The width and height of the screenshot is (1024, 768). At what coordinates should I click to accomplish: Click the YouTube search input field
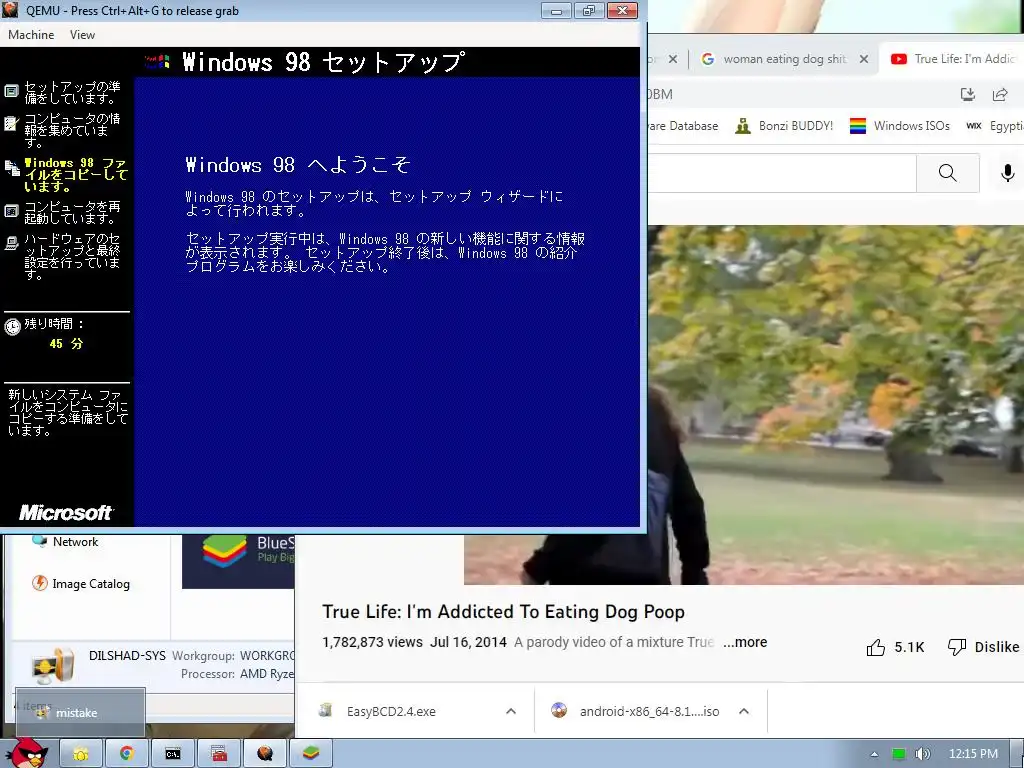click(782, 173)
